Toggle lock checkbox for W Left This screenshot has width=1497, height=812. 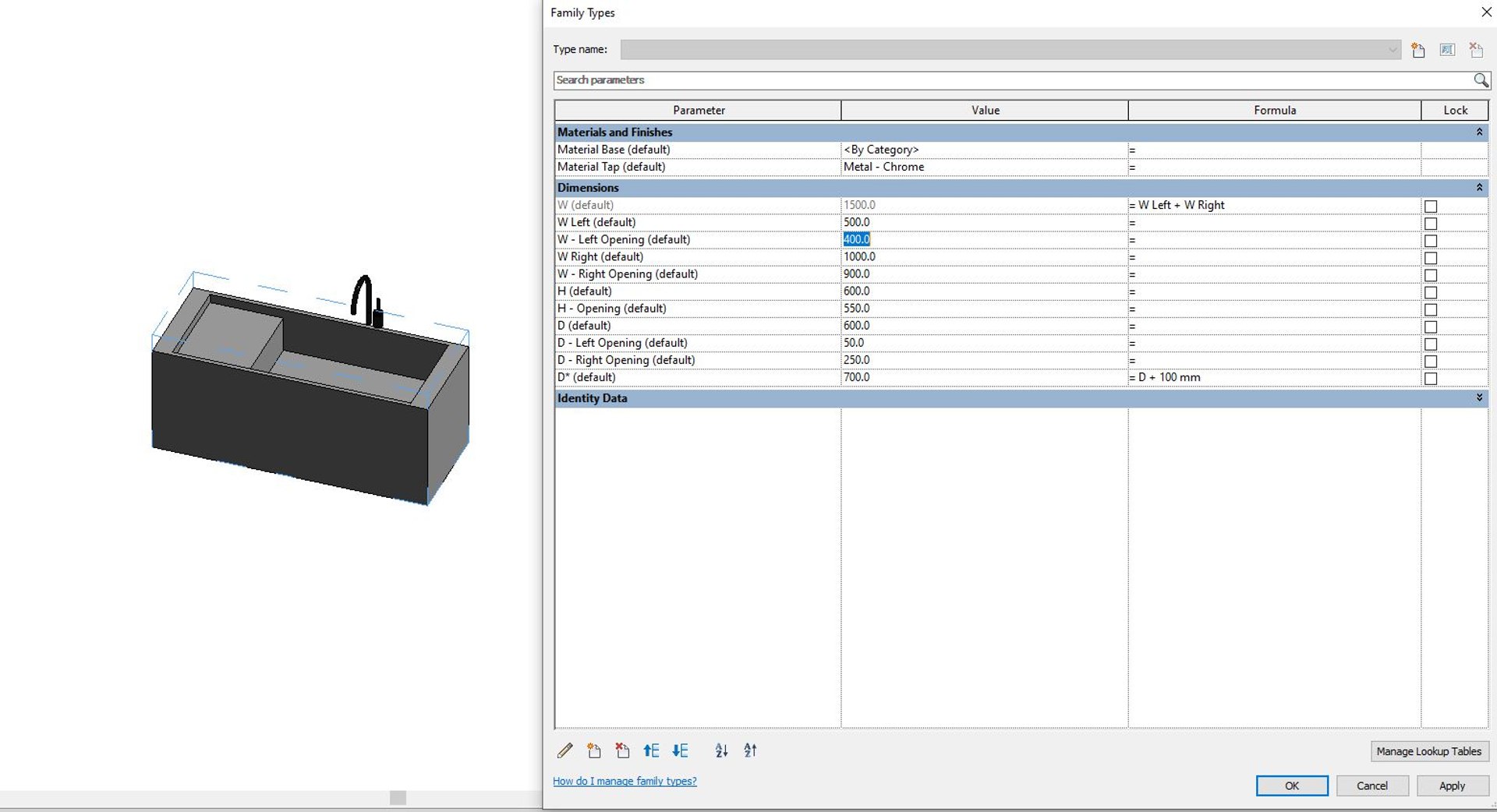click(x=1431, y=223)
